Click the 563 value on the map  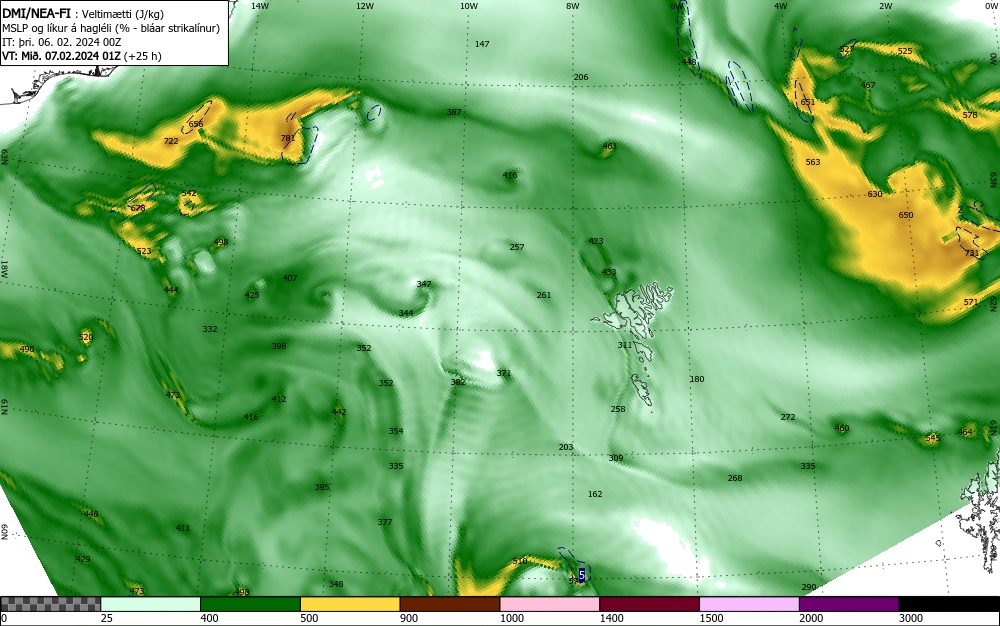click(x=812, y=162)
